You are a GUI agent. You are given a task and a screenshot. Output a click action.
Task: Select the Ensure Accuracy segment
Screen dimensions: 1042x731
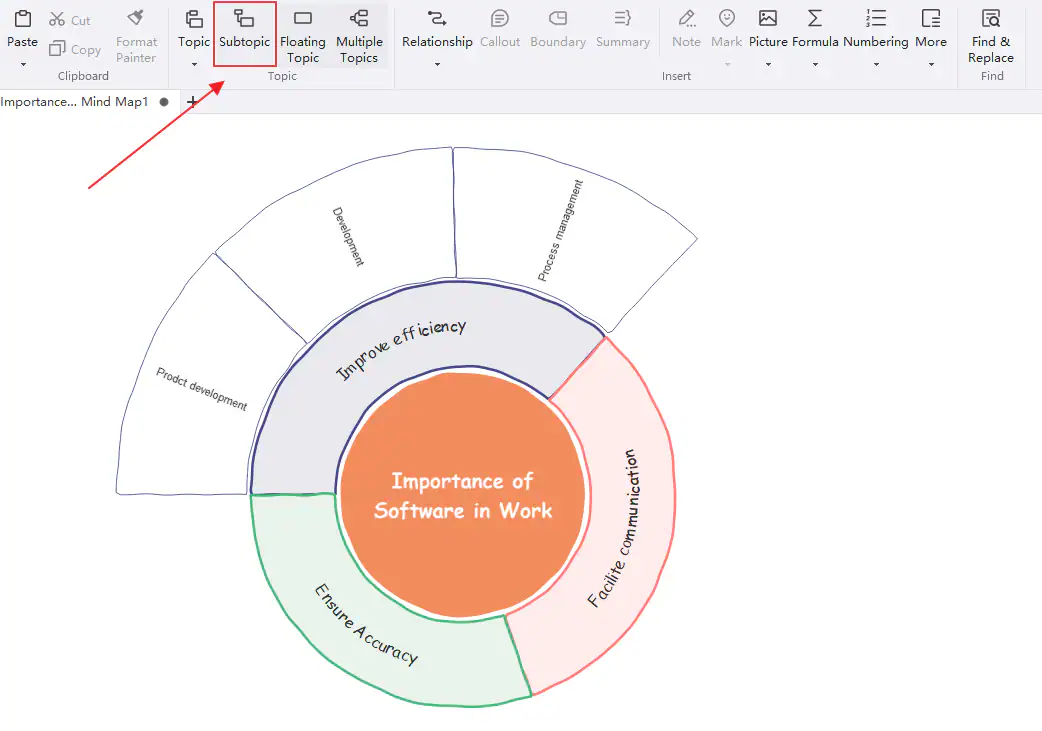coord(365,625)
